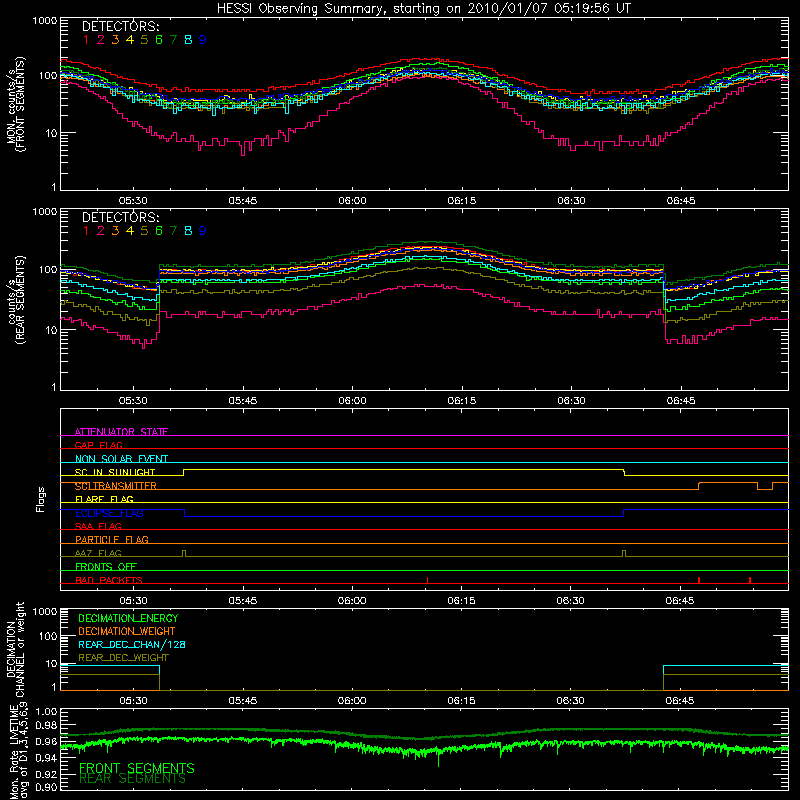Screen dimensions: 800x800
Task: Click first BAD_PACKETS red tick marker
Action: [x=427, y=580]
